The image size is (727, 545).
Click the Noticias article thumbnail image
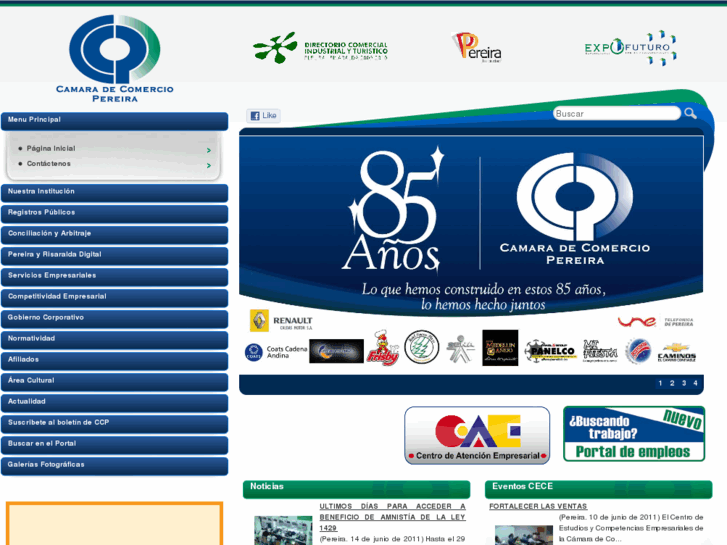[283, 530]
